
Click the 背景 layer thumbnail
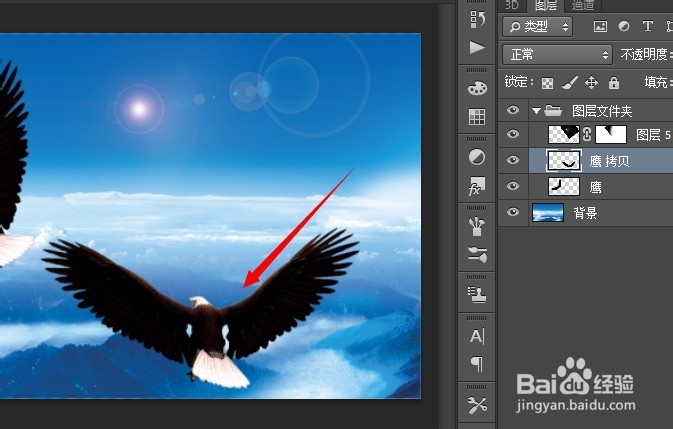[x=548, y=212]
